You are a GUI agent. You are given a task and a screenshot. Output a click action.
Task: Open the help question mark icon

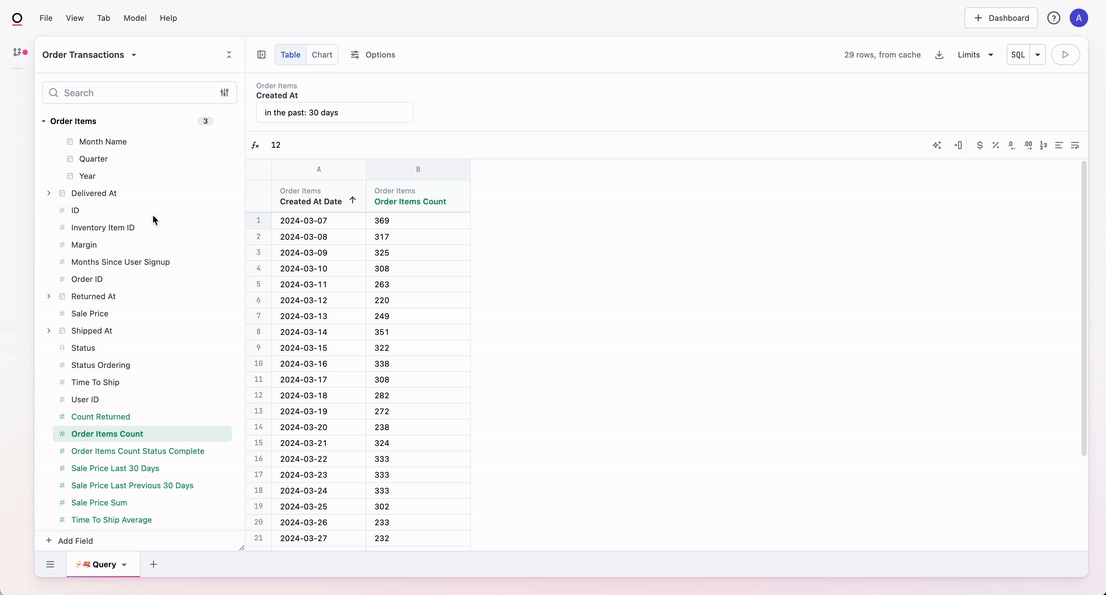[1054, 18]
